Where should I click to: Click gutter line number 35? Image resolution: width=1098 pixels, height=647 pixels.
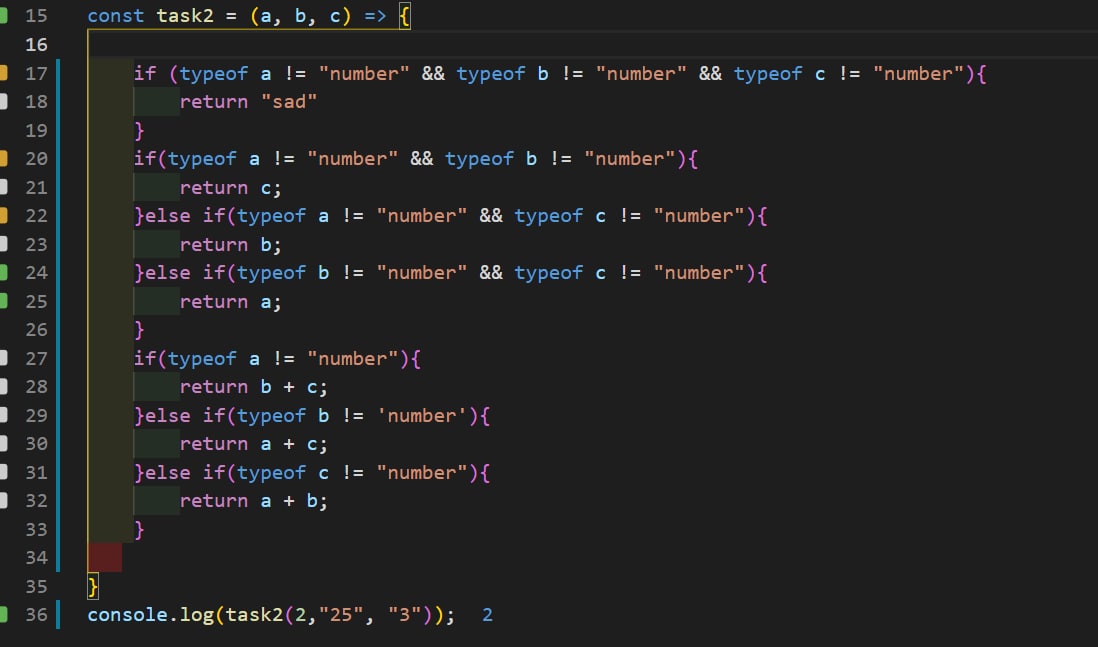click(x=36, y=586)
